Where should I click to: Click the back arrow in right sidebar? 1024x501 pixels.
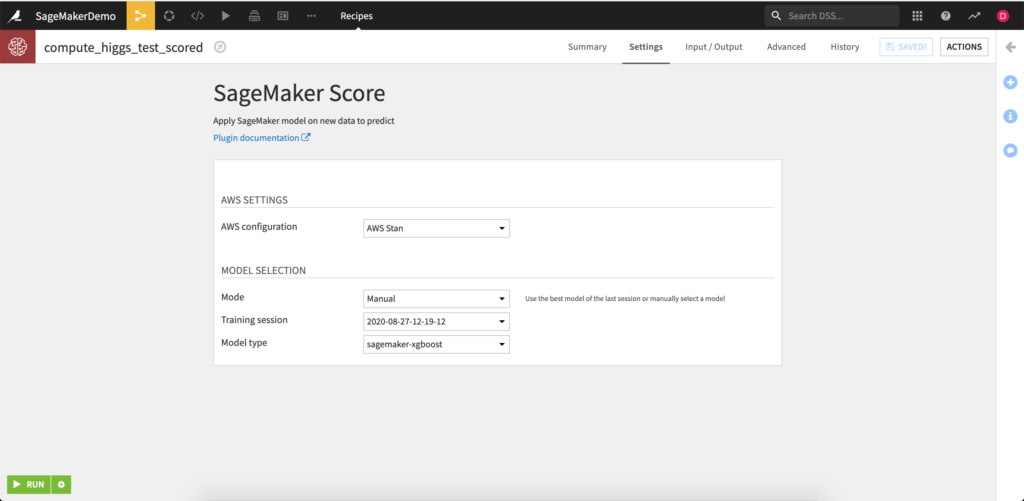(x=1010, y=47)
